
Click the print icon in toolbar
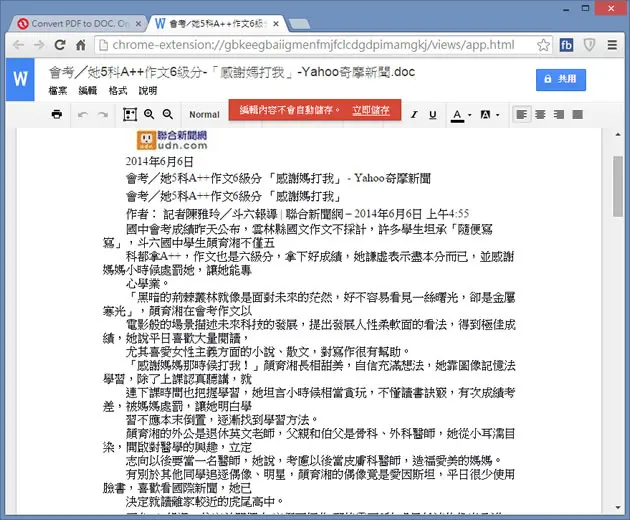[x=57, y=115]
